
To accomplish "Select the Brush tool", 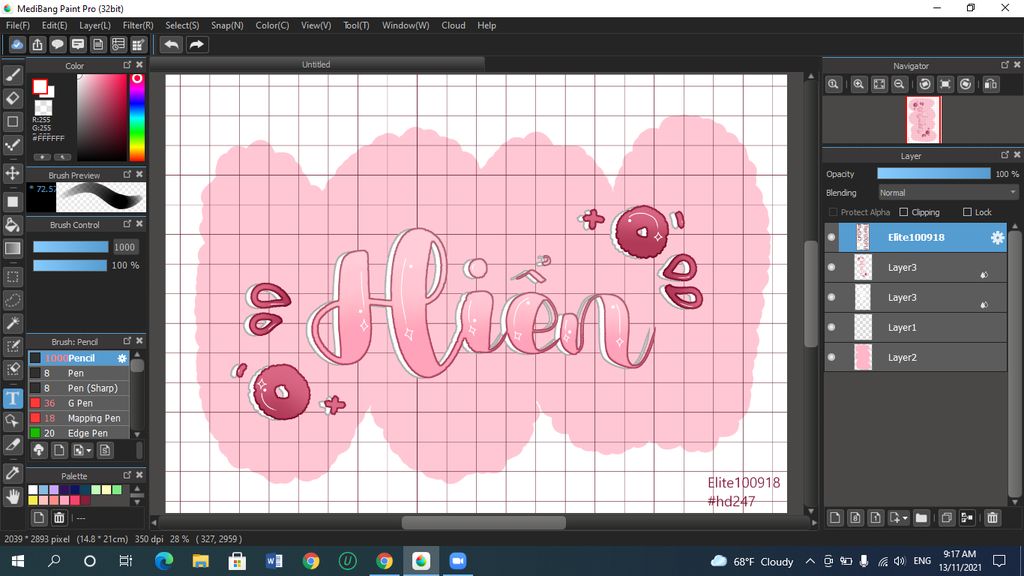I will click(x=12, y=75).
